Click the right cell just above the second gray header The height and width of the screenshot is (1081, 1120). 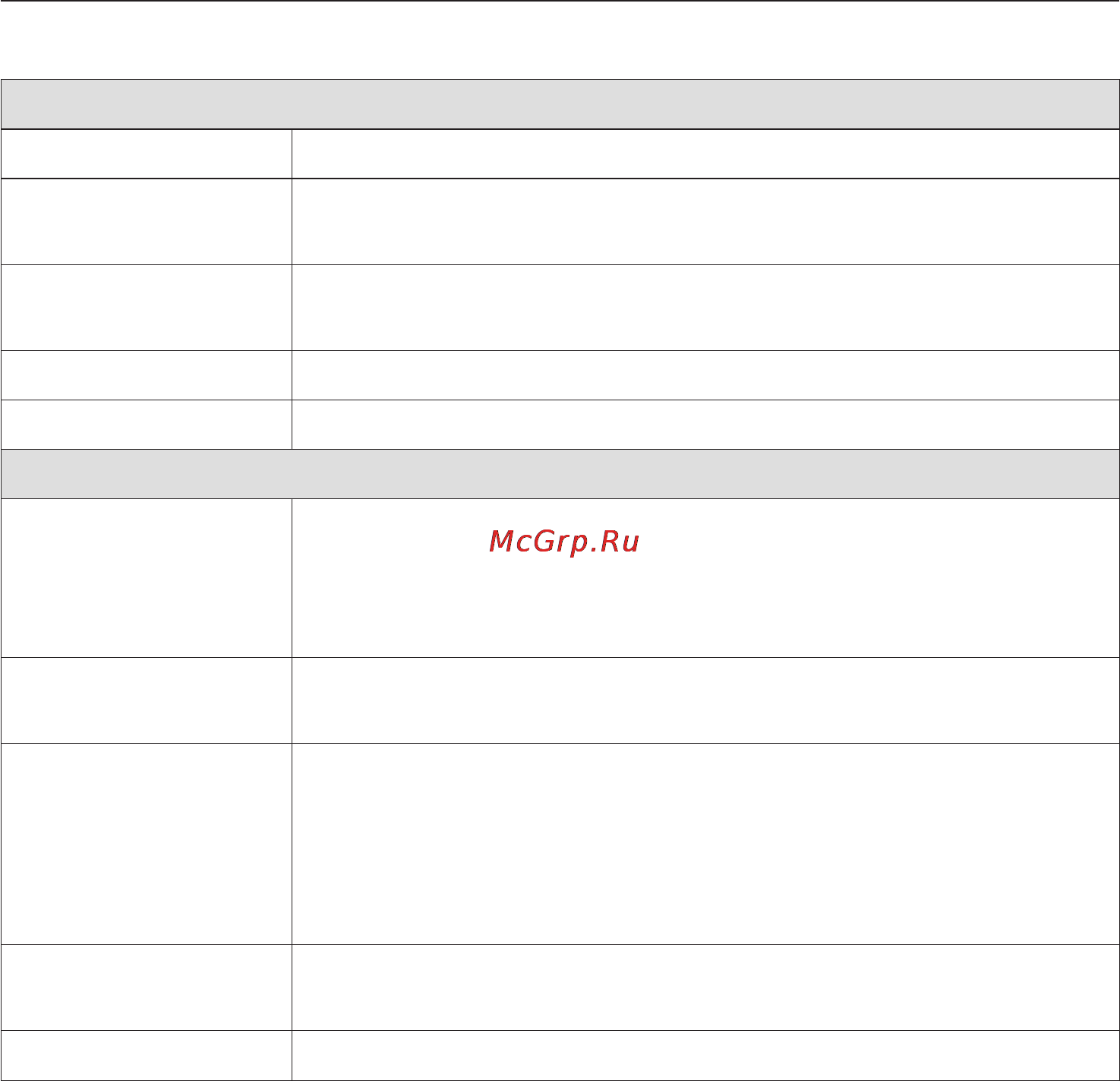coord(705,425)
